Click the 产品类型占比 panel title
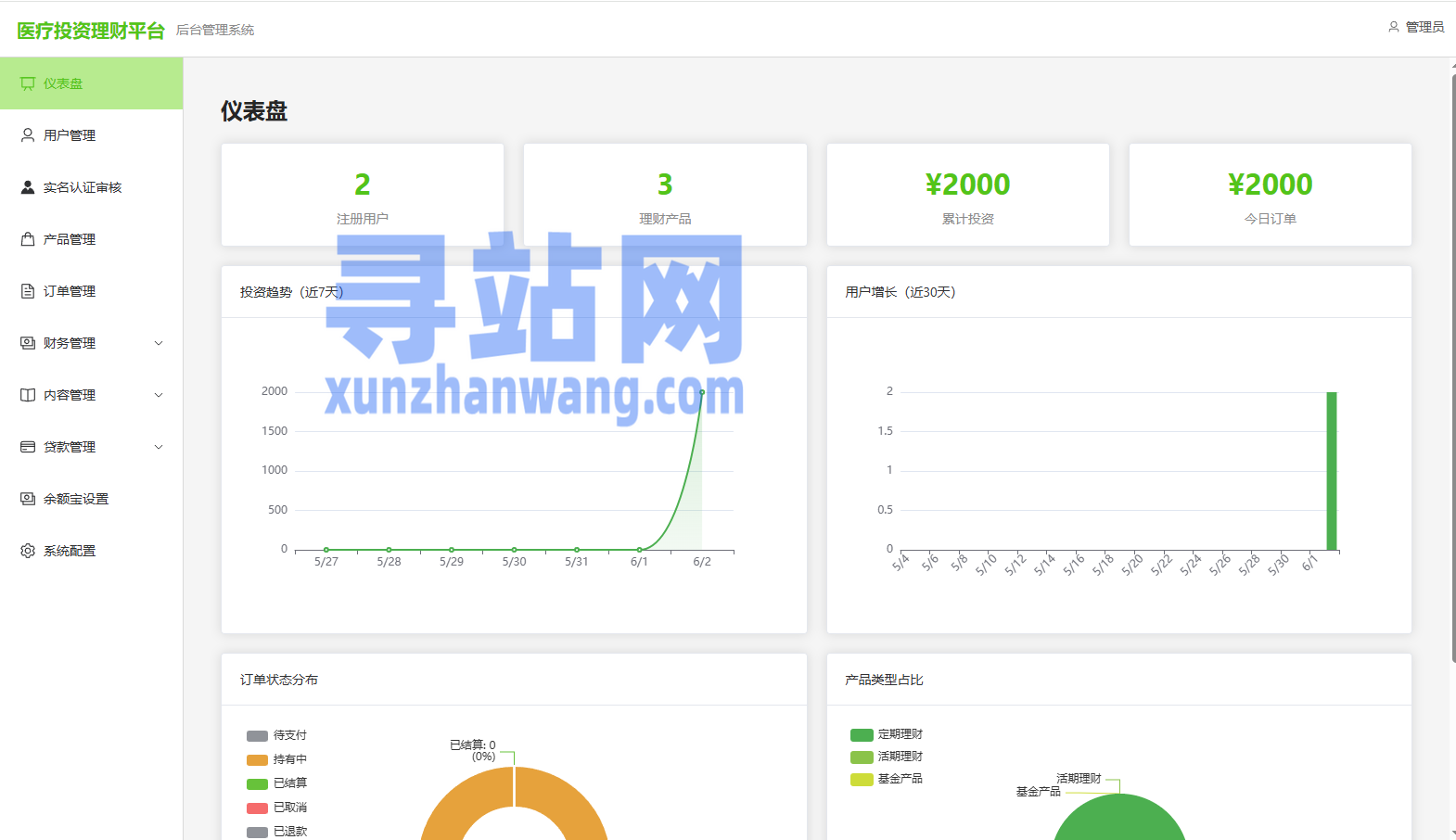This screenshot has width=1456, height=840. (884, 680)
